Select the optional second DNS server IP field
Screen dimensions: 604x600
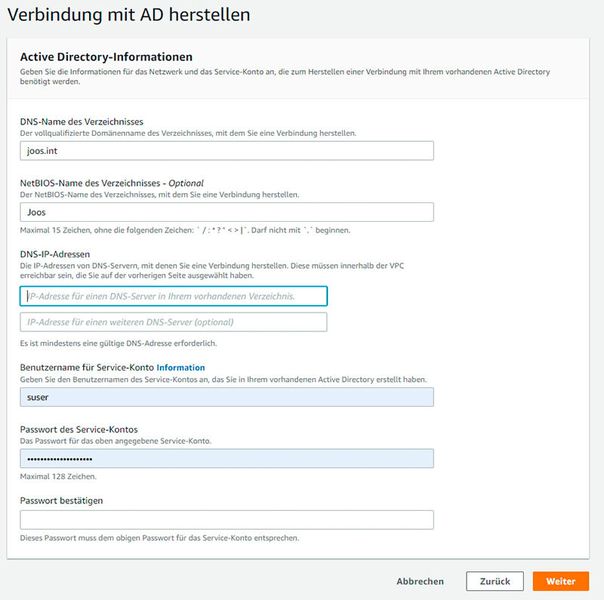[x=173, y=322]
